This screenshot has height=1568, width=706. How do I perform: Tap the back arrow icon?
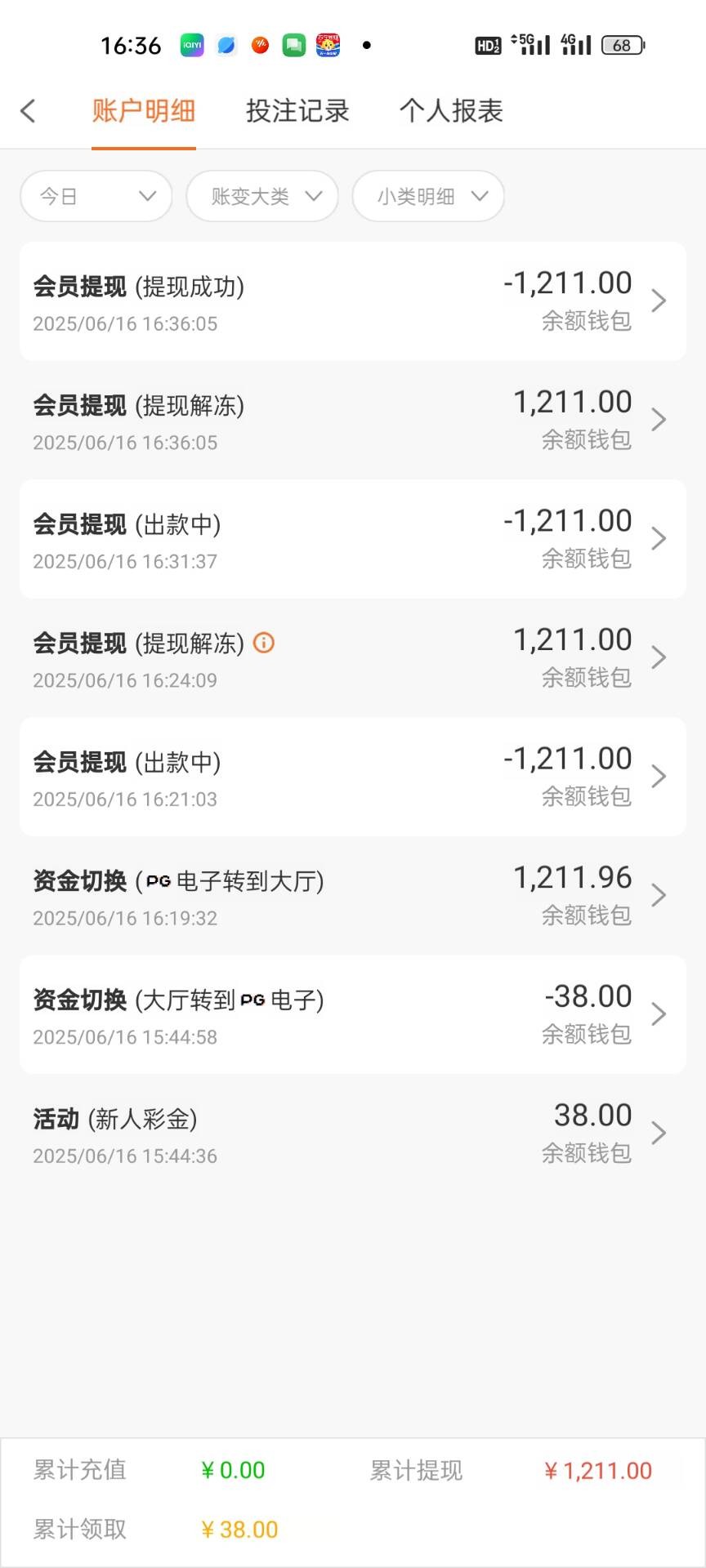(x=29, y=111)
